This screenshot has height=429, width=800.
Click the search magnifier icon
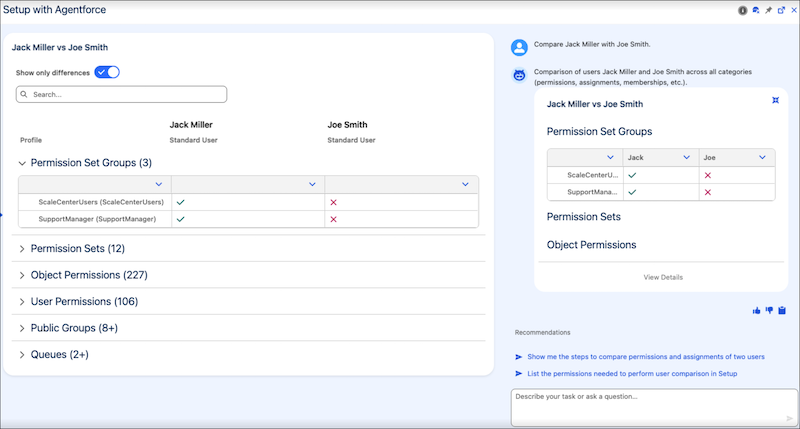[x=24, y=94]
